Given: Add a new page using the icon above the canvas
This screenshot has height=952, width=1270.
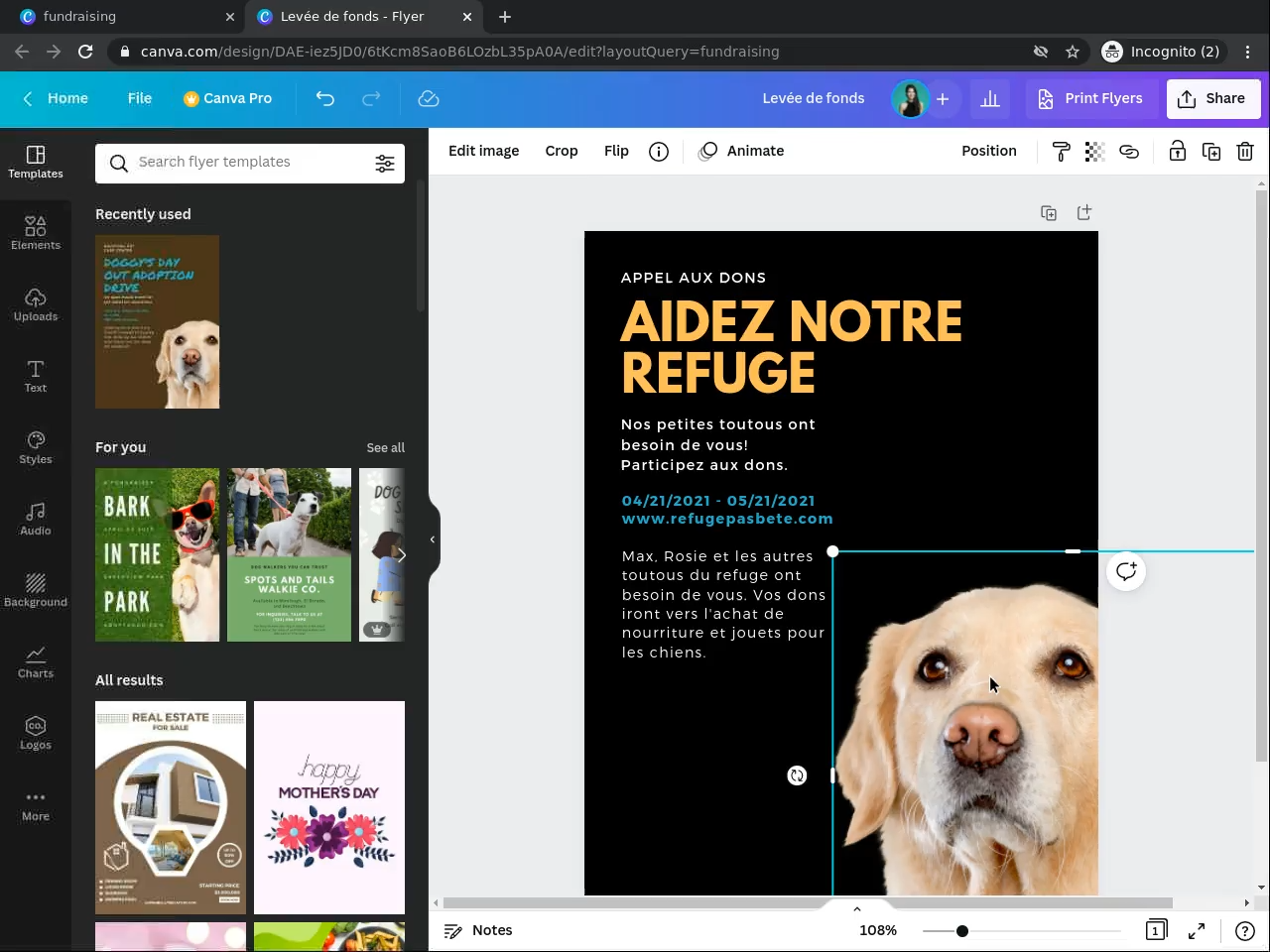Looking at the screenshot, I should click(1084, 212).
